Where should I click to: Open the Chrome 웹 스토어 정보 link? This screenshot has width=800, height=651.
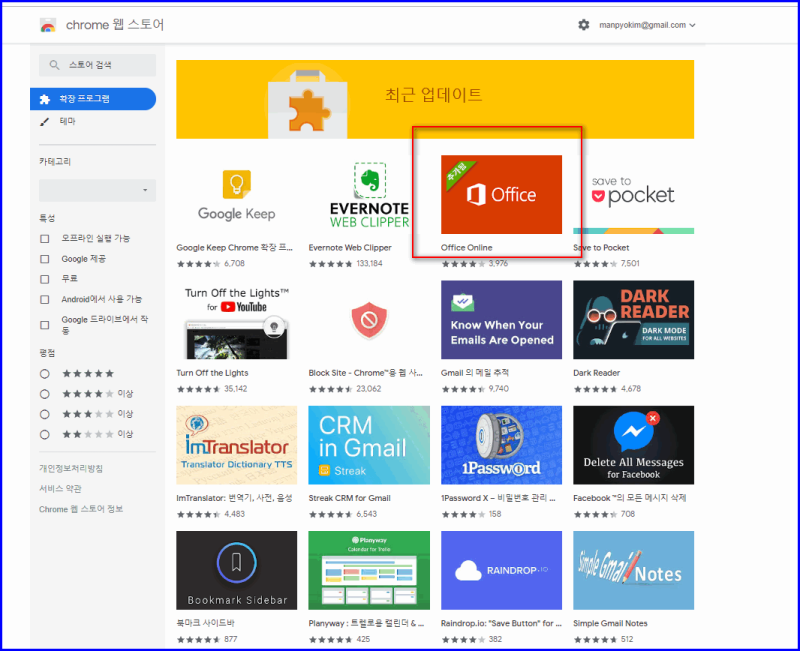[x=81, y=509]
